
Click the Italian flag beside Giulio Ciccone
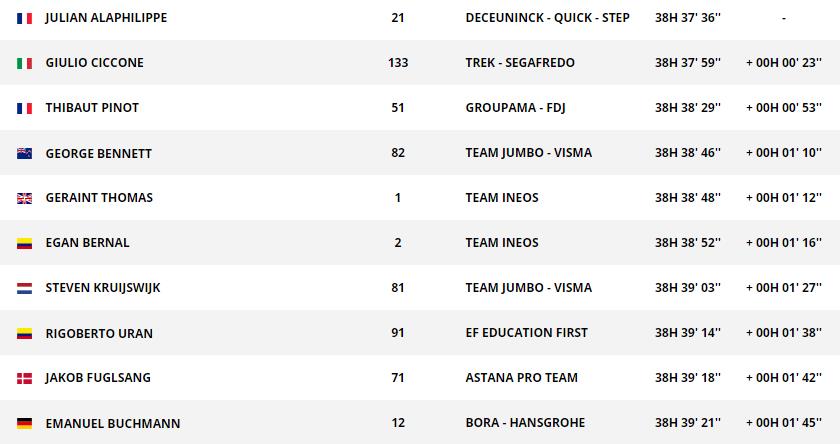tap(24, 63)
